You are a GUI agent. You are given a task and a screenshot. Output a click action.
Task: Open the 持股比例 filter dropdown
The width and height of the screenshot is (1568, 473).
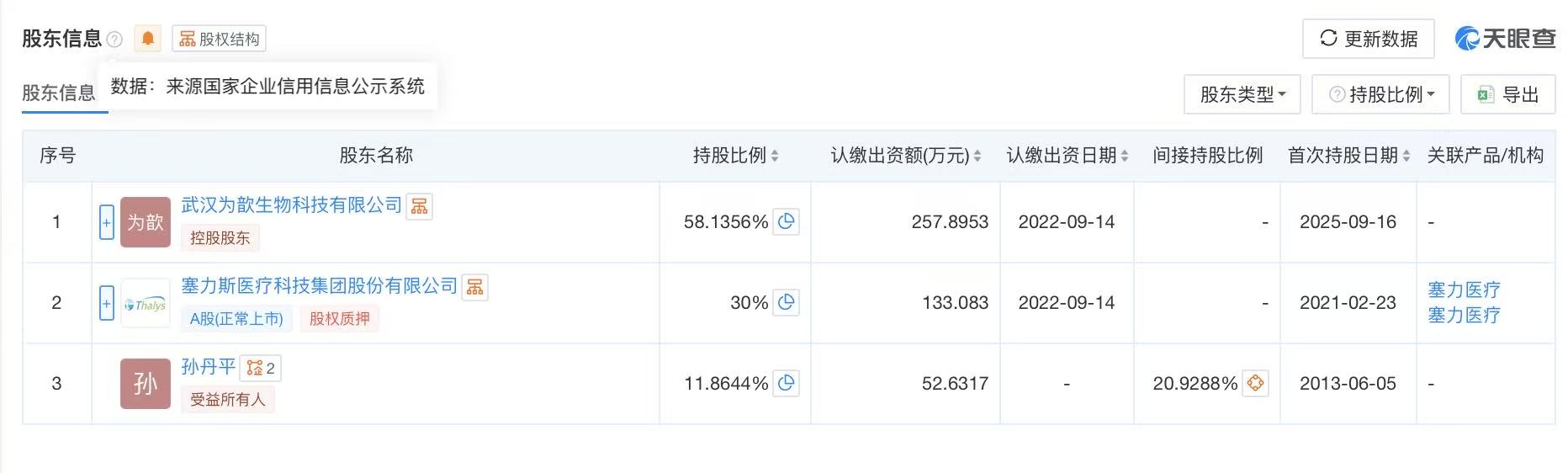point(1381,94)
